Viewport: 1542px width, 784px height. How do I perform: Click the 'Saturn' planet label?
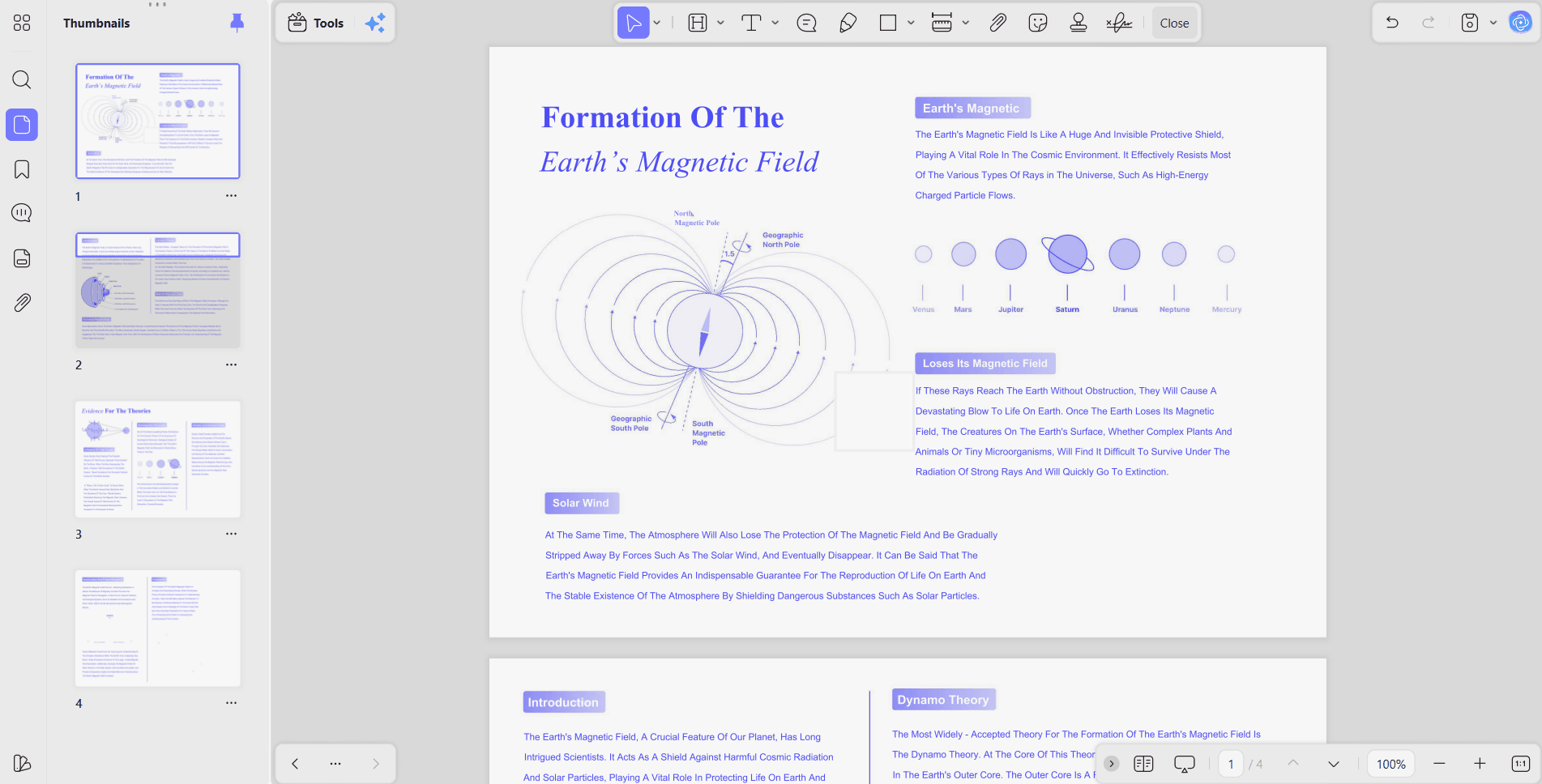(x=1067, y=309)
